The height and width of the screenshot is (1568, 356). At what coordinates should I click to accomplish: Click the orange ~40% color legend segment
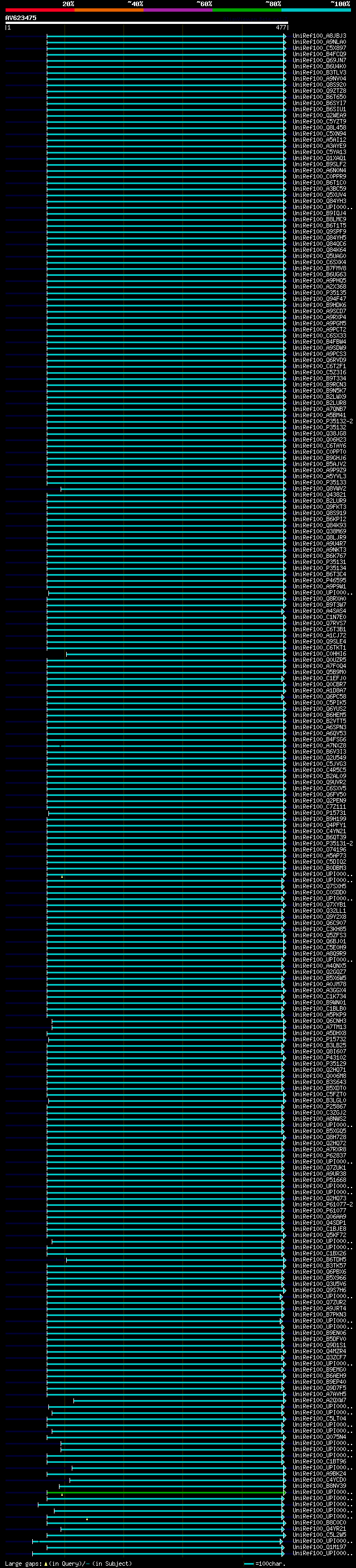109,10
